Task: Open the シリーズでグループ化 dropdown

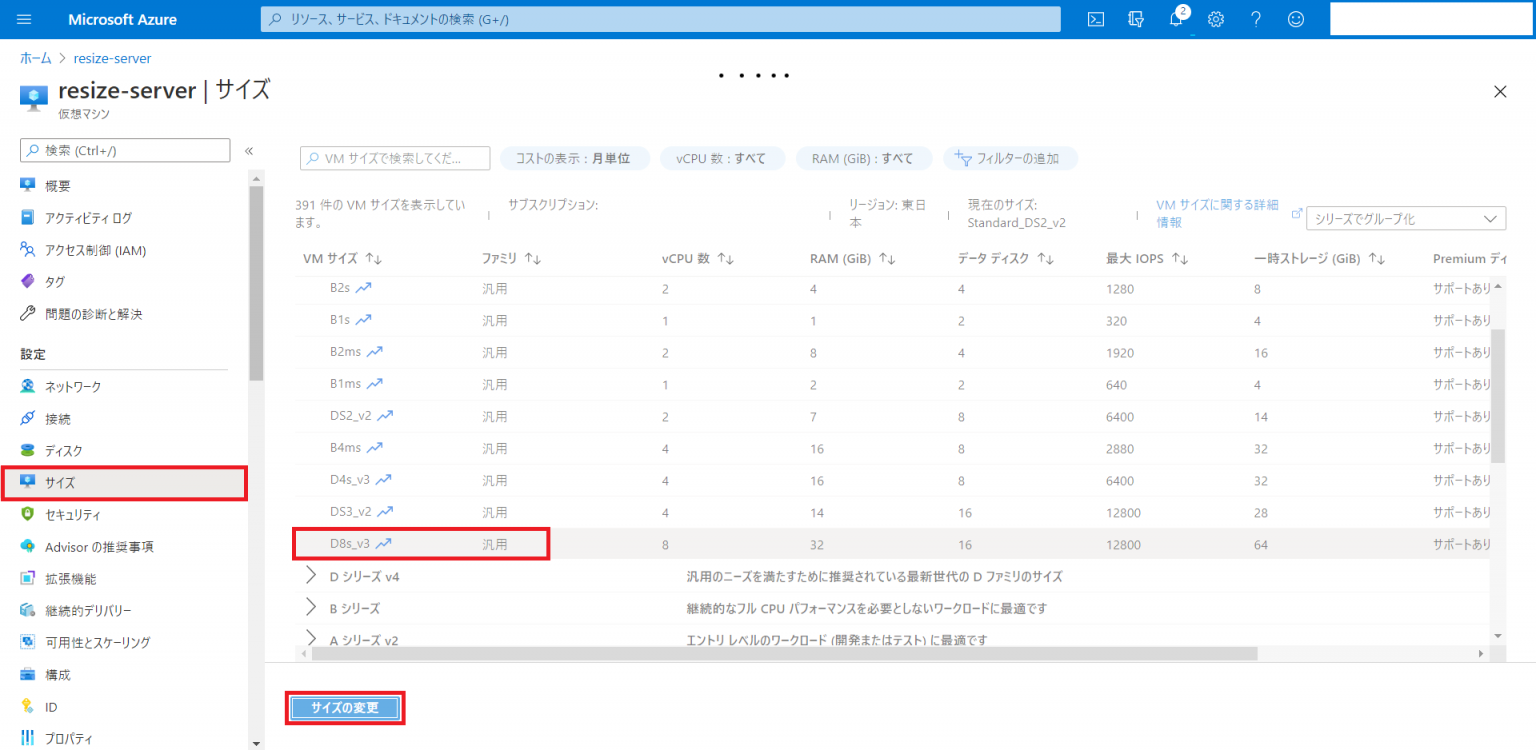Action: click(1406, 218)
